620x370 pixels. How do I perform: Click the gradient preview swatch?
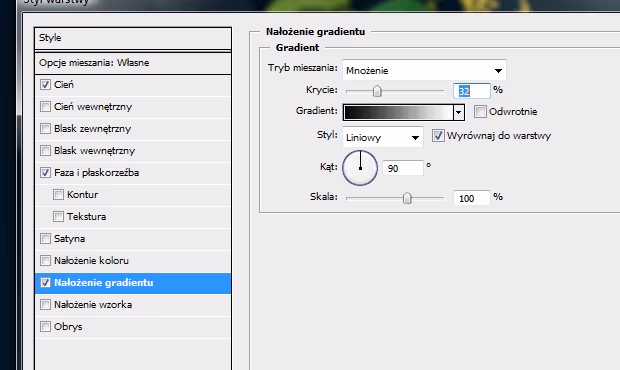coord(399,113)
